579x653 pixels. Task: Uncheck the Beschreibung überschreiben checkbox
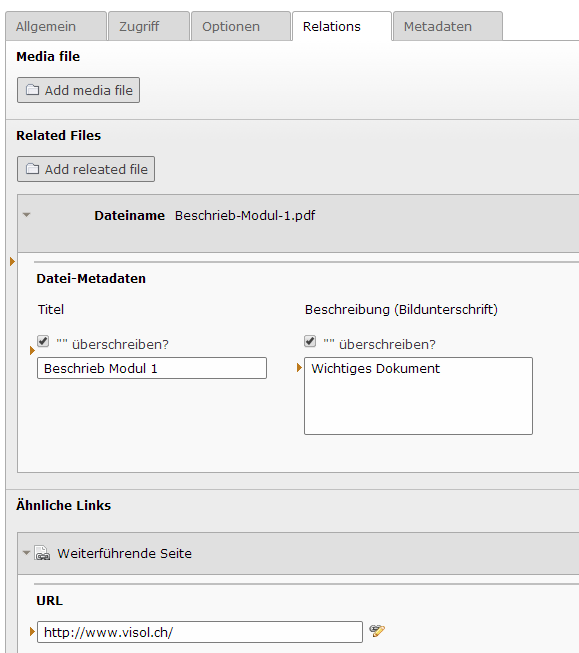[x=310, y=341]
